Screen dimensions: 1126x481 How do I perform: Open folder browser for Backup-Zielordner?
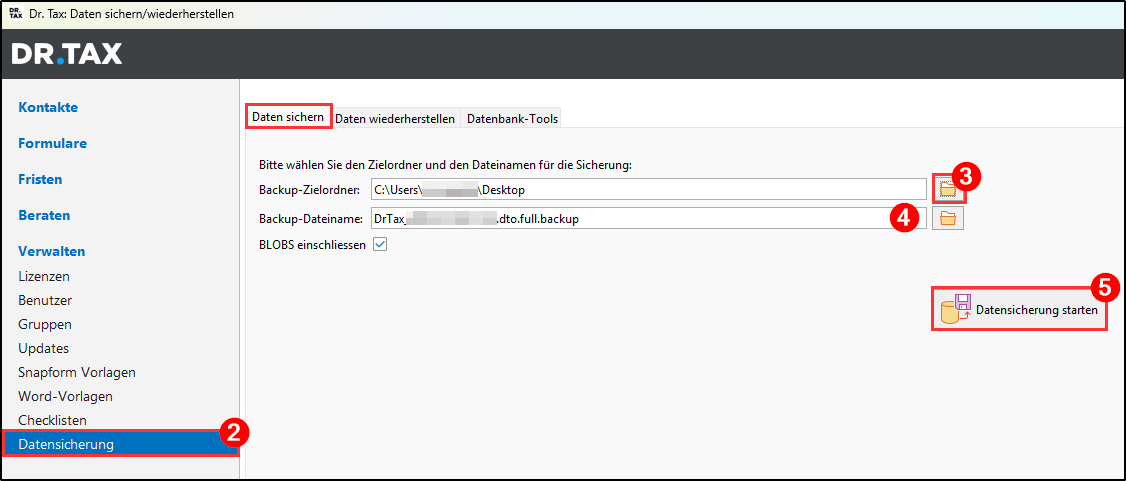point(948,190)
